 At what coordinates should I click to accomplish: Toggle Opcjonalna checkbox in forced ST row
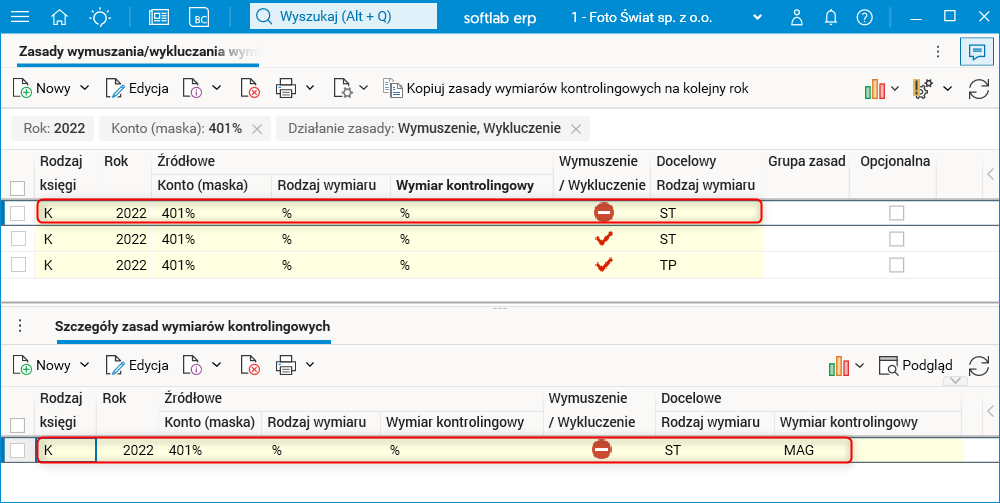click(x=897, y=239)
